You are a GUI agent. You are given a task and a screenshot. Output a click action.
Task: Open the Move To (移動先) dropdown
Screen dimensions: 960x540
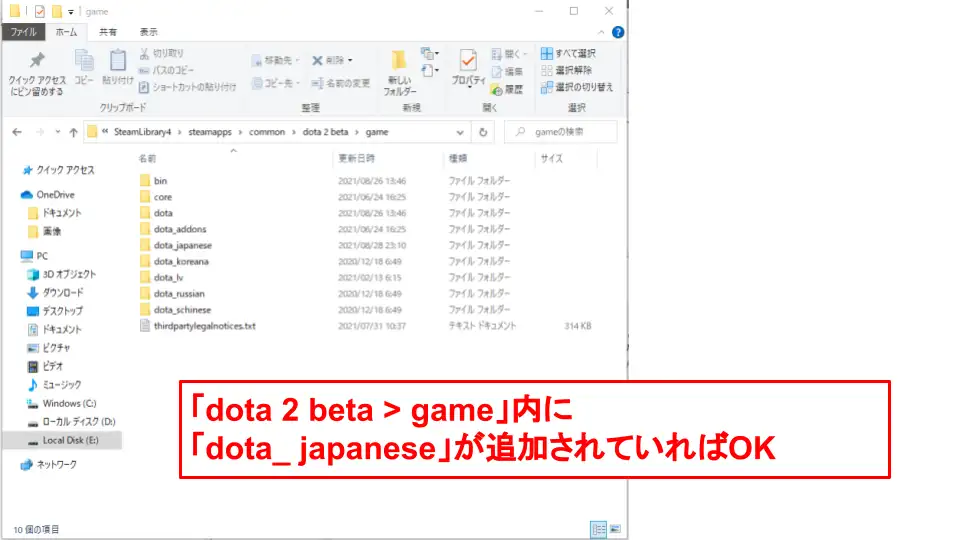click(x=276, y=60)
